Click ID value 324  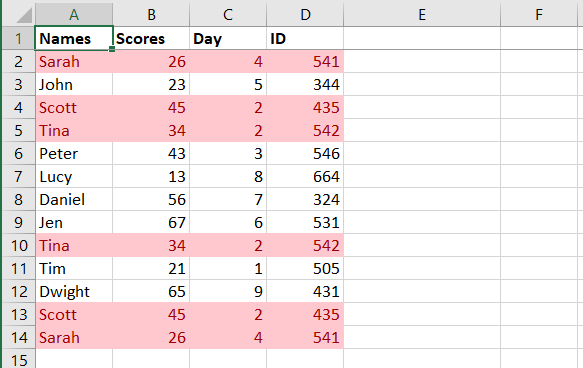point(305,200)
